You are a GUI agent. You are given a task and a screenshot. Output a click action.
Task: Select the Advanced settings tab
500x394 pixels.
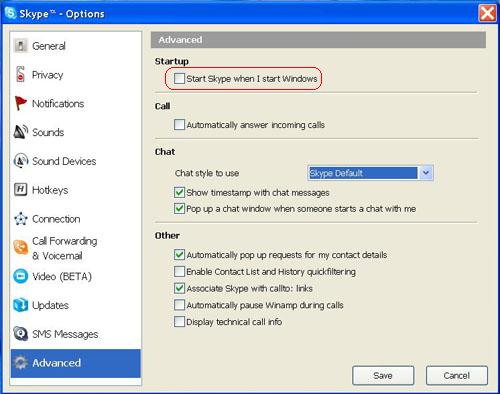click(76, 363)
